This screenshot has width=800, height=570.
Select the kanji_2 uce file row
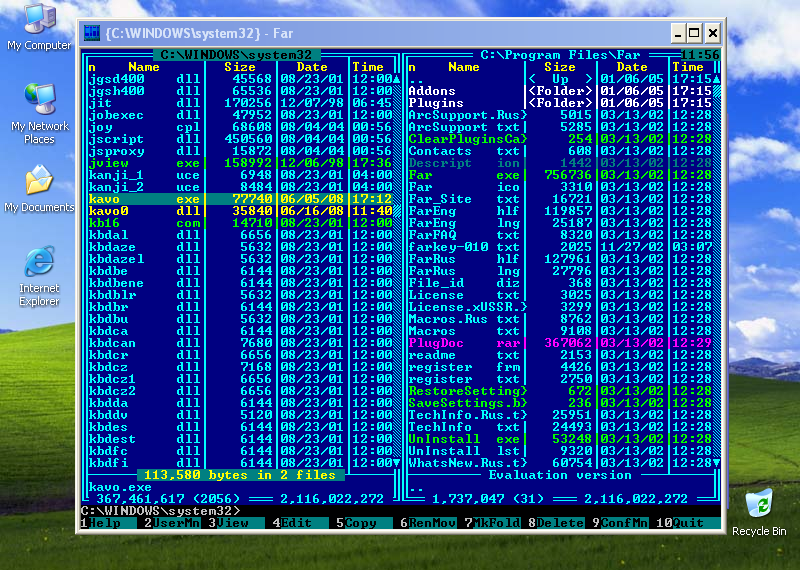[x=240, y=187]
